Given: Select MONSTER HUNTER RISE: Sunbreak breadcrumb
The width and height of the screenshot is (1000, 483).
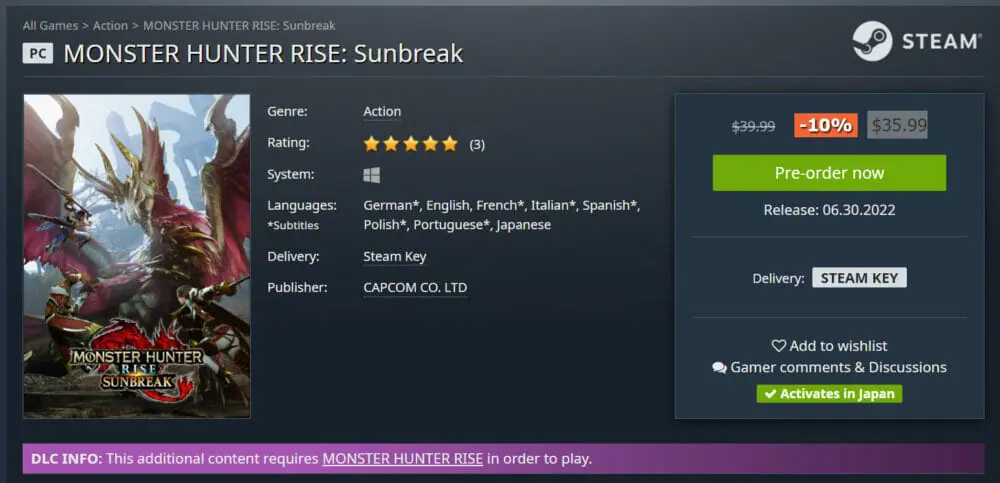Looking at the screenshot, I should tap(239, 25).
